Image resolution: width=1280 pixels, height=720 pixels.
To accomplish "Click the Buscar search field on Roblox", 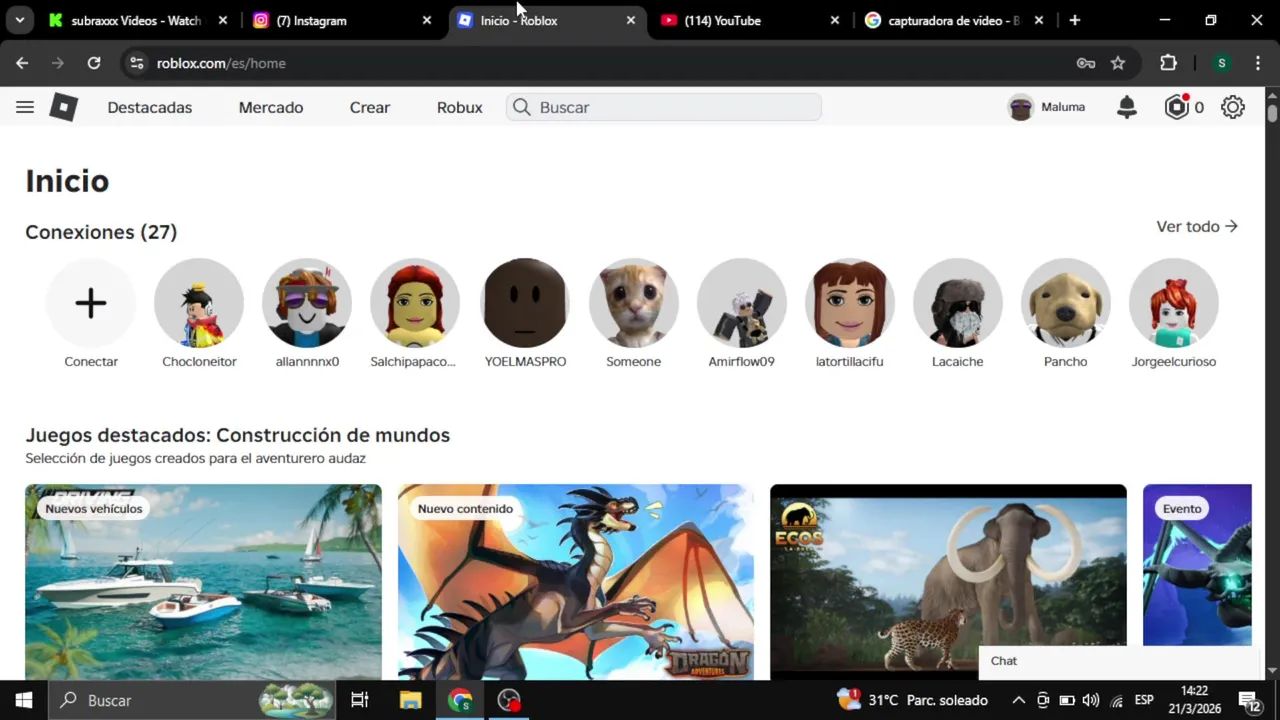I will (x=664, y=107).
